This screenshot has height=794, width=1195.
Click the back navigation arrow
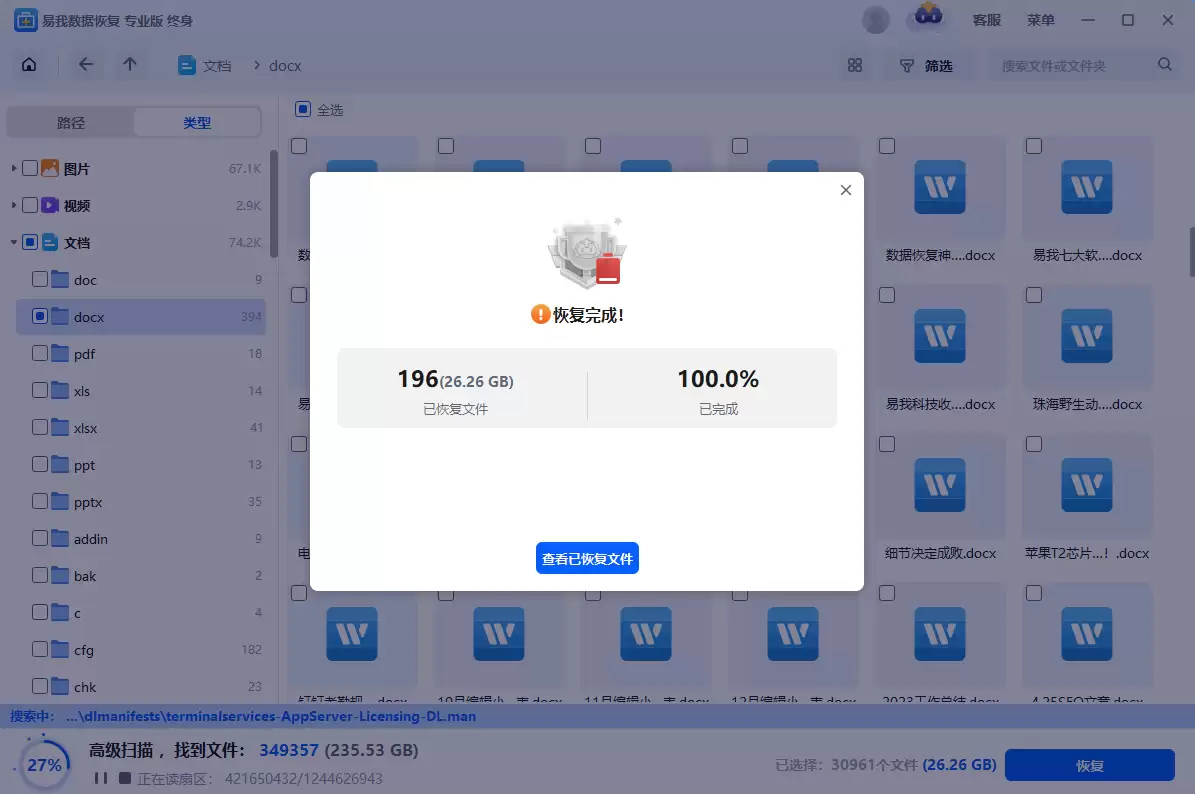(85, 63)
